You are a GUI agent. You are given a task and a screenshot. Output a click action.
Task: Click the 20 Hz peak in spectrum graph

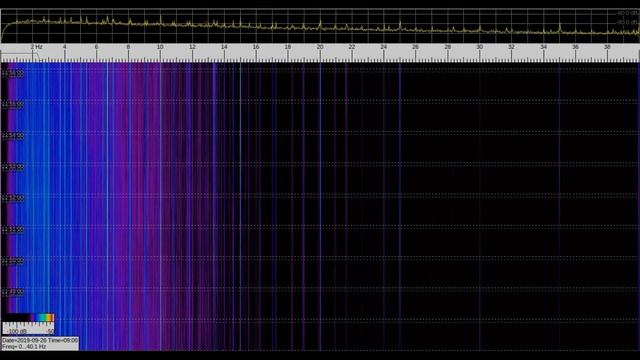320,24
